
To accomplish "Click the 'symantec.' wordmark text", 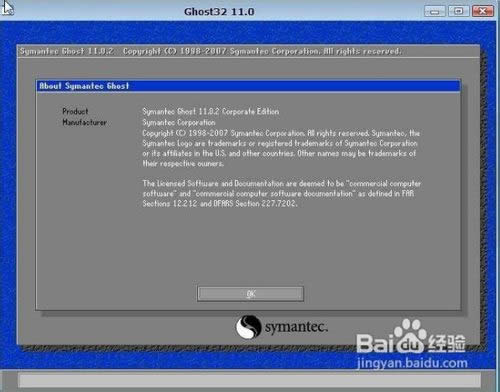I will pos(296,327).
